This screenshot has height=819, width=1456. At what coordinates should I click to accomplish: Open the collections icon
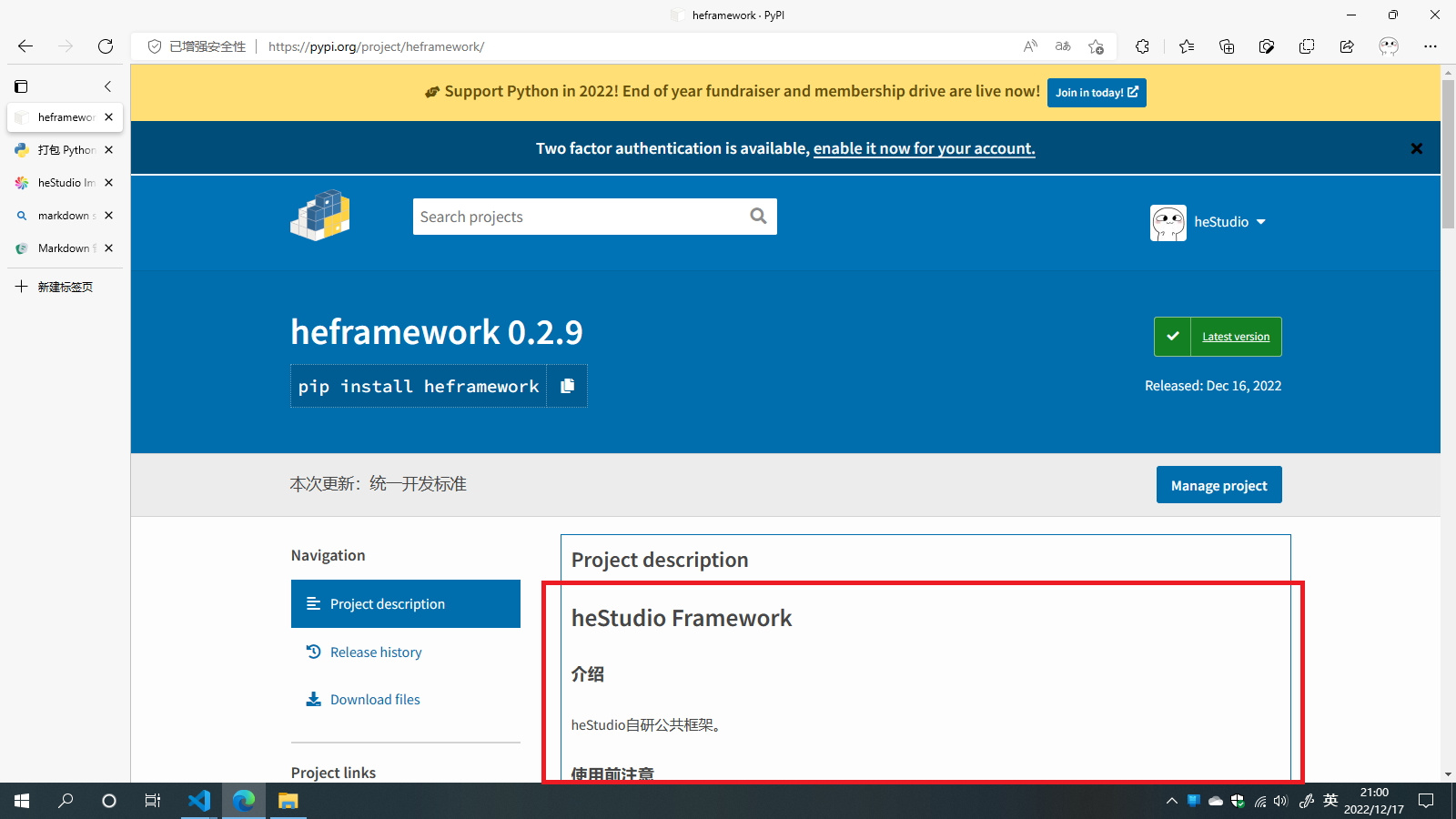pyautogui.click(x=1227, y=46)
